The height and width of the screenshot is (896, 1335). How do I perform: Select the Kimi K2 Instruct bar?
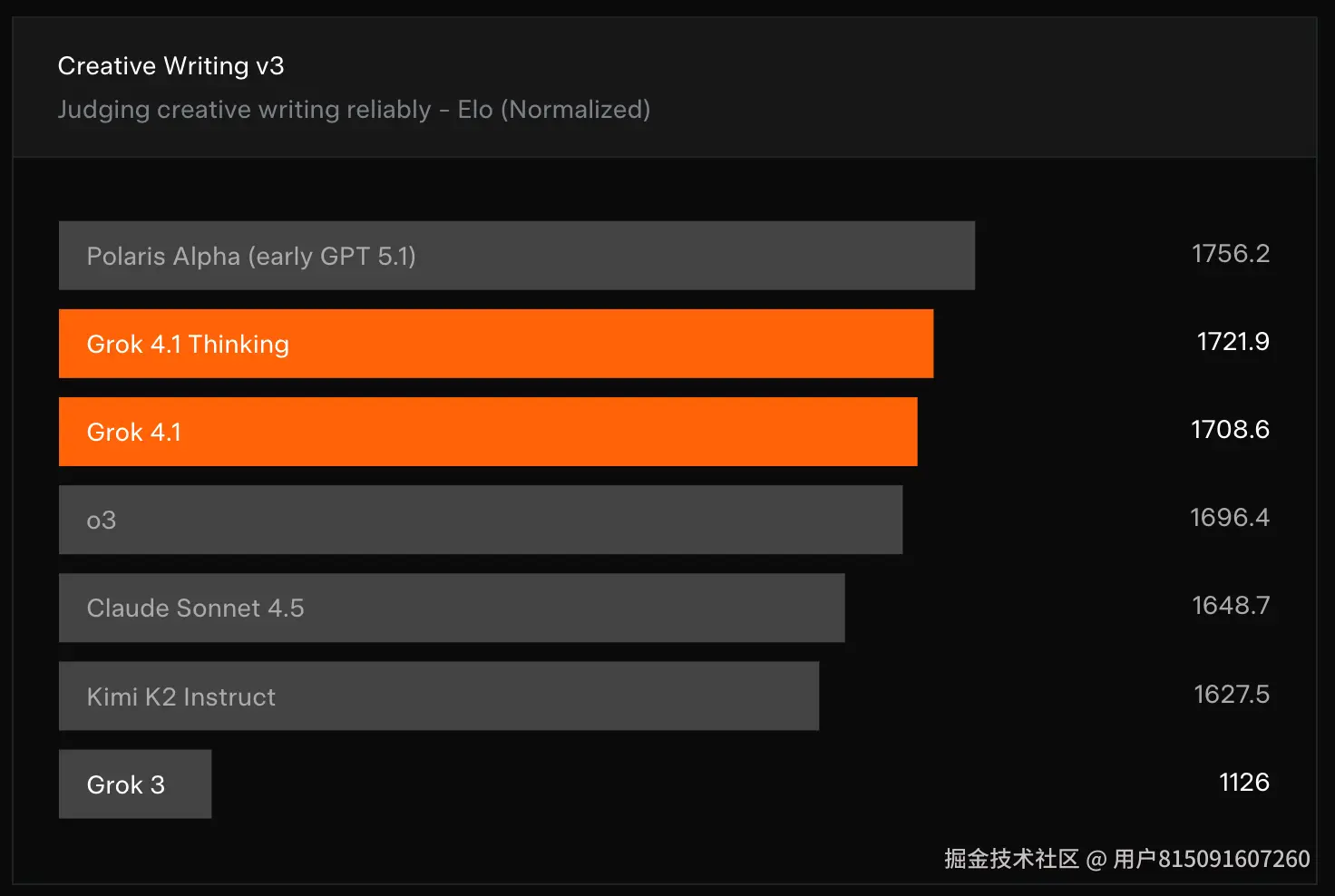[439, 696]
